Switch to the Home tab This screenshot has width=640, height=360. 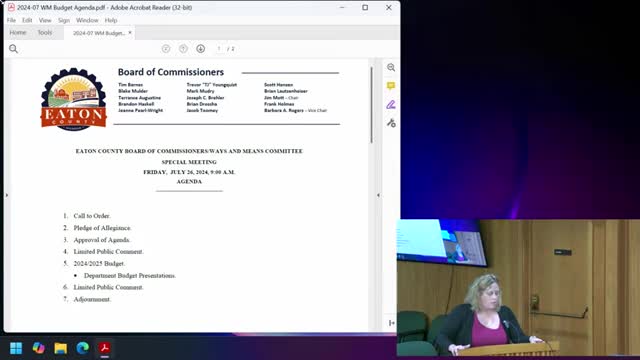tap(18, 33)
